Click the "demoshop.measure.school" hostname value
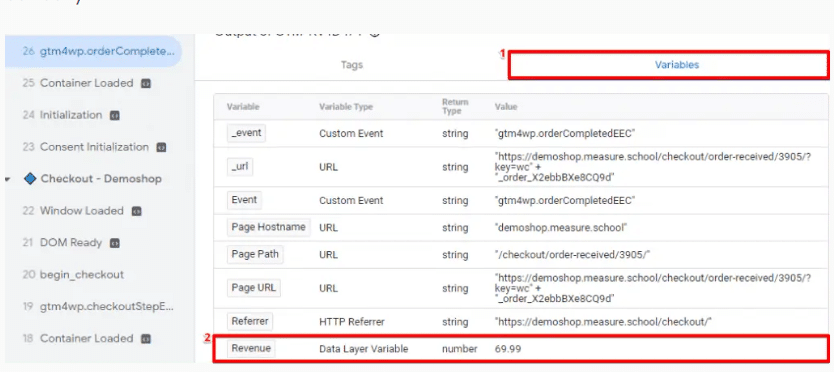834x372 pixels. click(561, 228)
